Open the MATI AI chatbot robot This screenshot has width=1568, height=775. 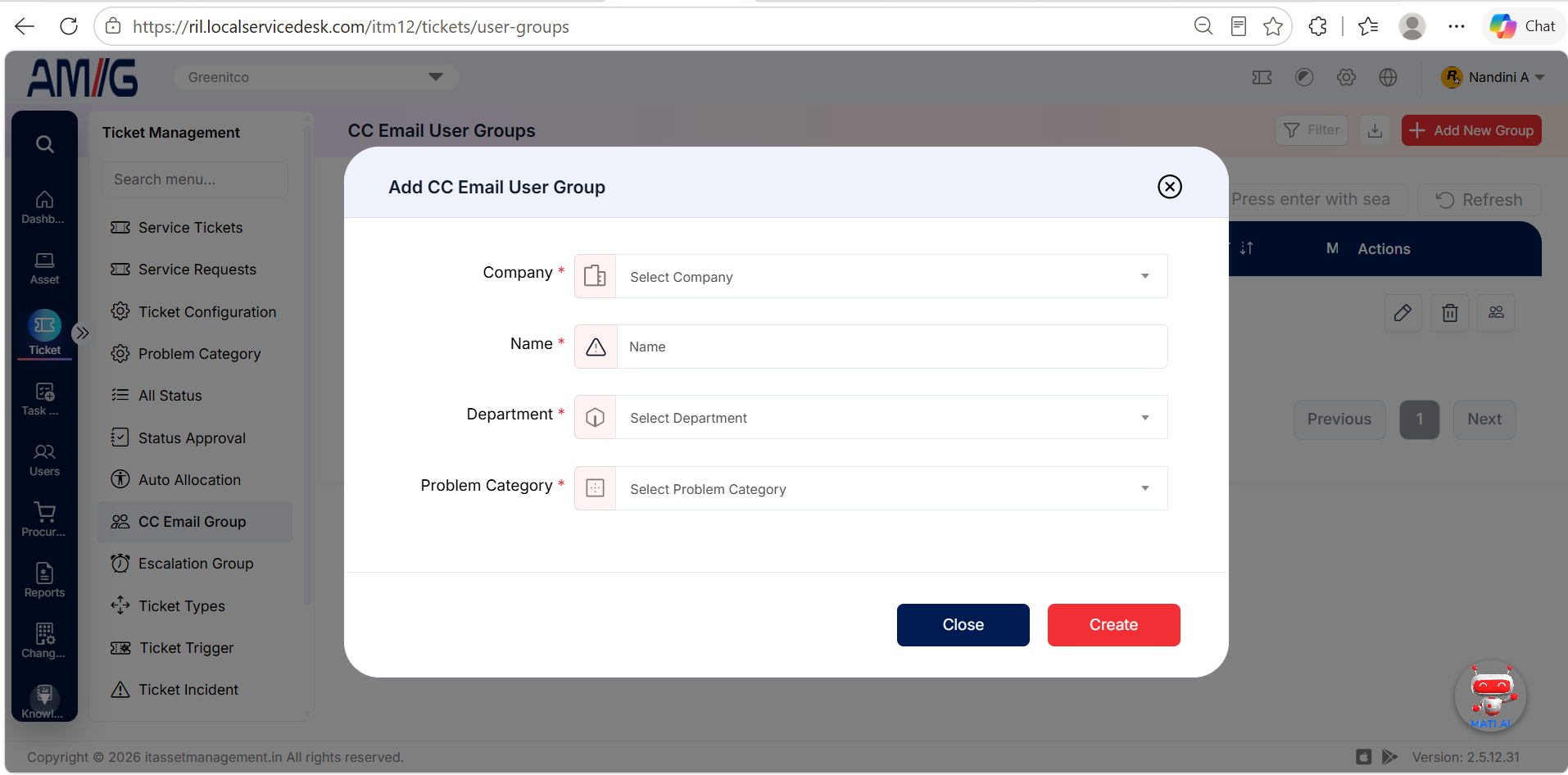tap(1490, 696)
